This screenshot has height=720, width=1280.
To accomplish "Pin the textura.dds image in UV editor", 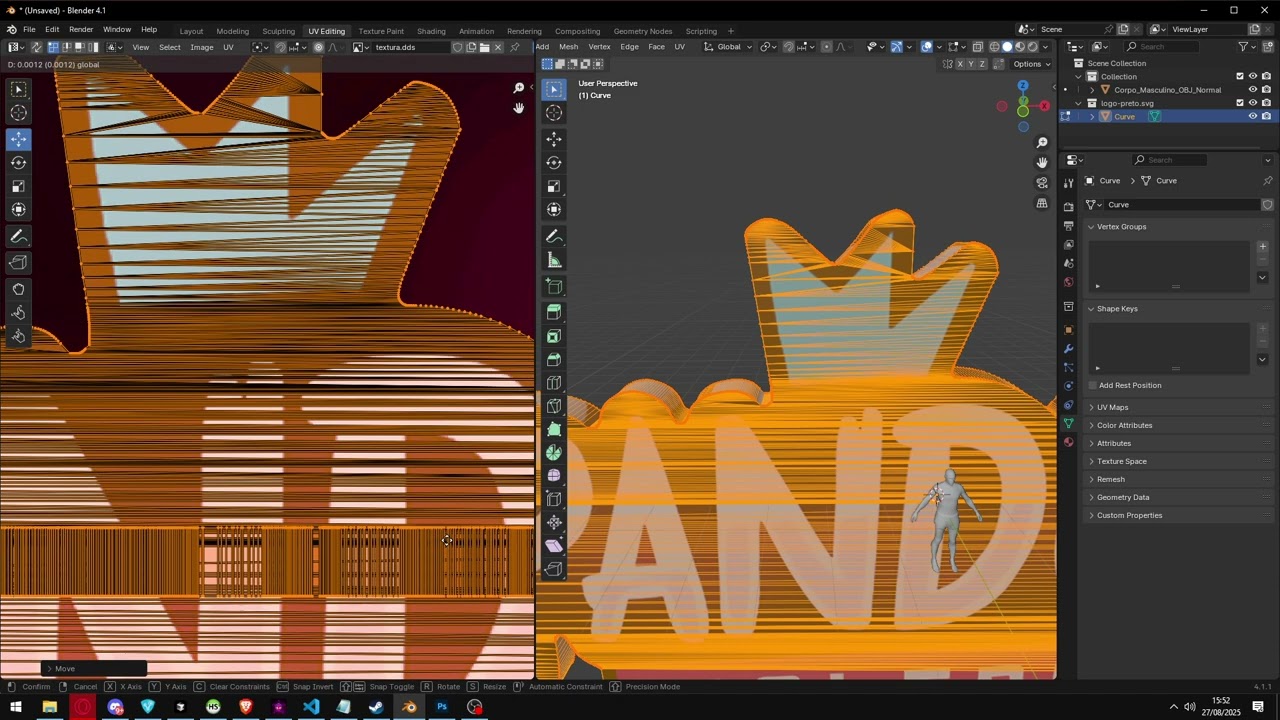I will click(x=515, y=47).
